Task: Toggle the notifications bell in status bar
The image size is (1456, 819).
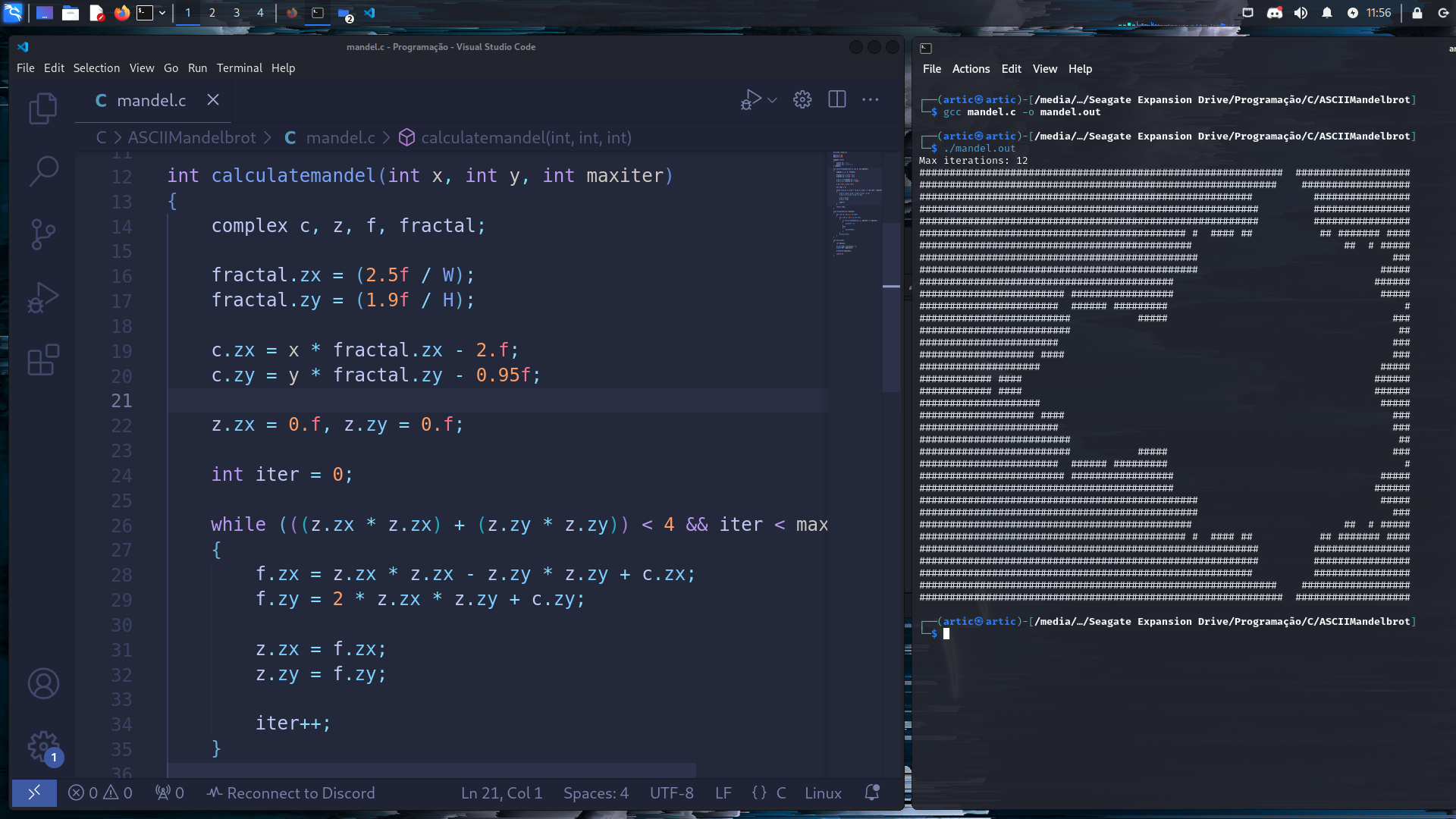Action: coord(872,793)
